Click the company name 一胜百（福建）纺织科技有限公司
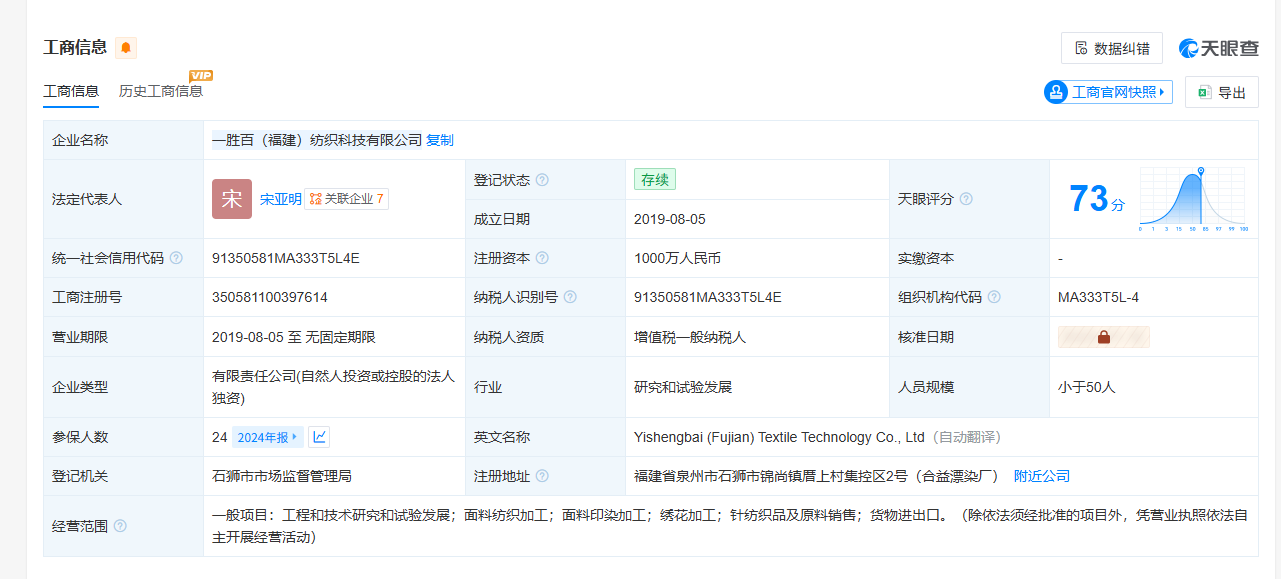This screenshot has height=579, width=1281. coord(317,140)
